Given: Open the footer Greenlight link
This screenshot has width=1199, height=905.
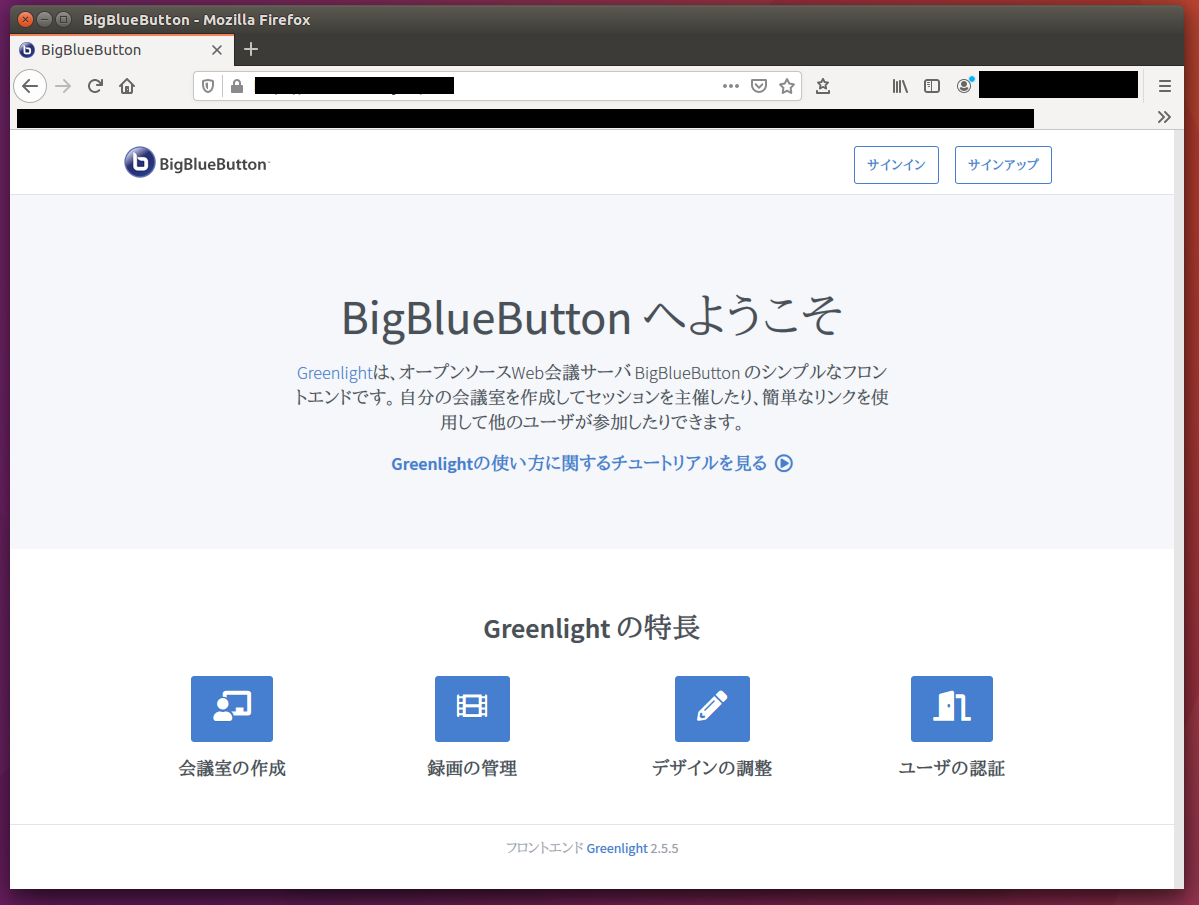Looking at the screenshot, I should [617, 848].
